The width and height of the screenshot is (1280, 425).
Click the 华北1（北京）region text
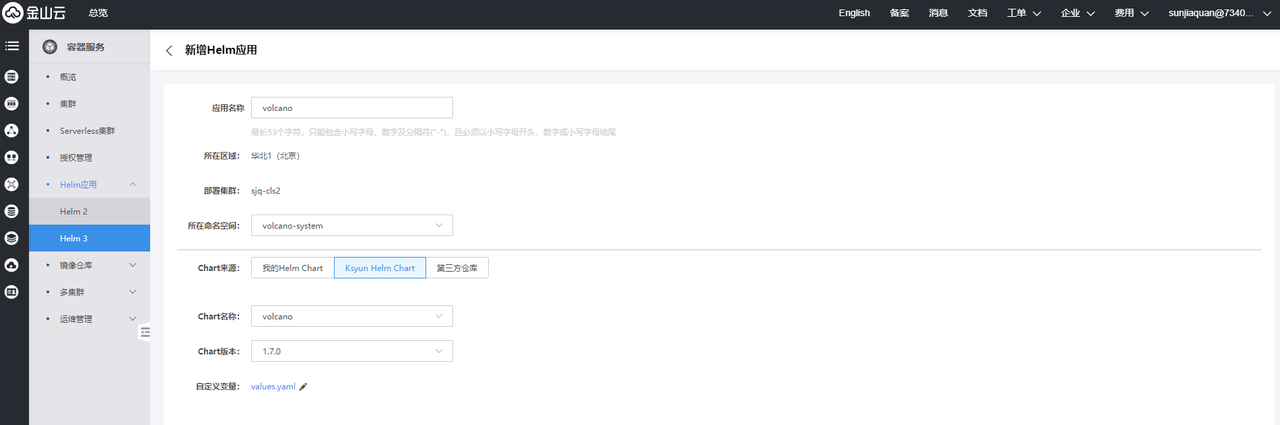tap(276, 156)
